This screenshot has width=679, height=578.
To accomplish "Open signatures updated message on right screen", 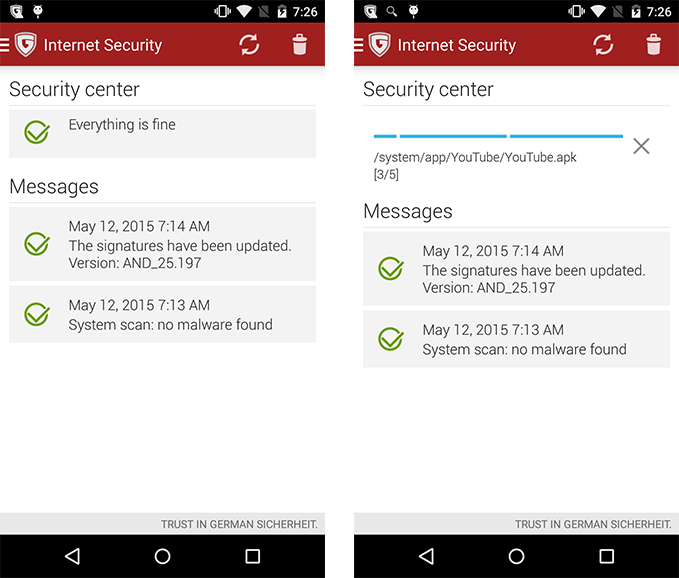I will click(x=516, y=269).
